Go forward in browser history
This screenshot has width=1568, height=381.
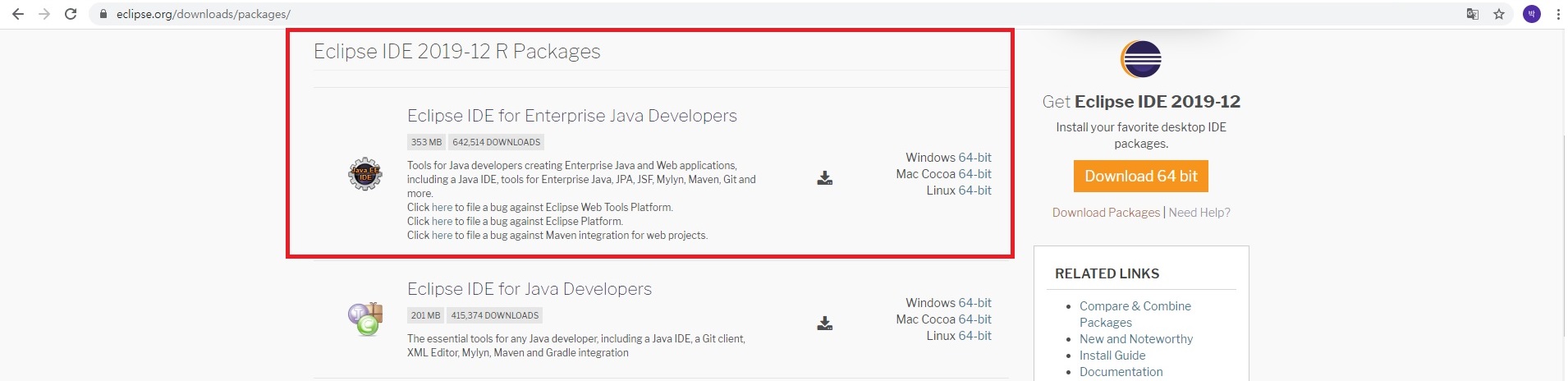pos(44,14)
